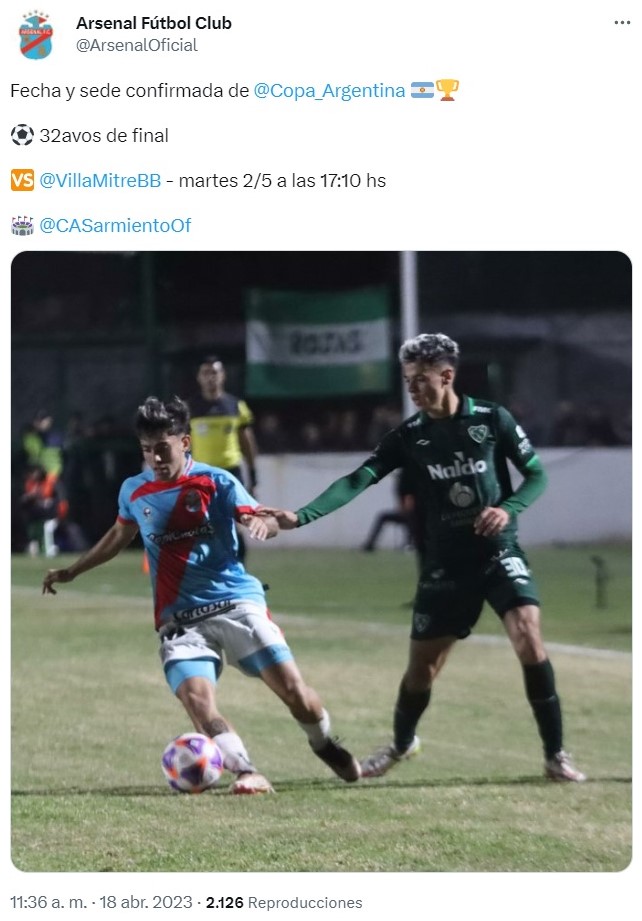
Task: Open the tweet's three-dot more menu
Action: point(622,23)
